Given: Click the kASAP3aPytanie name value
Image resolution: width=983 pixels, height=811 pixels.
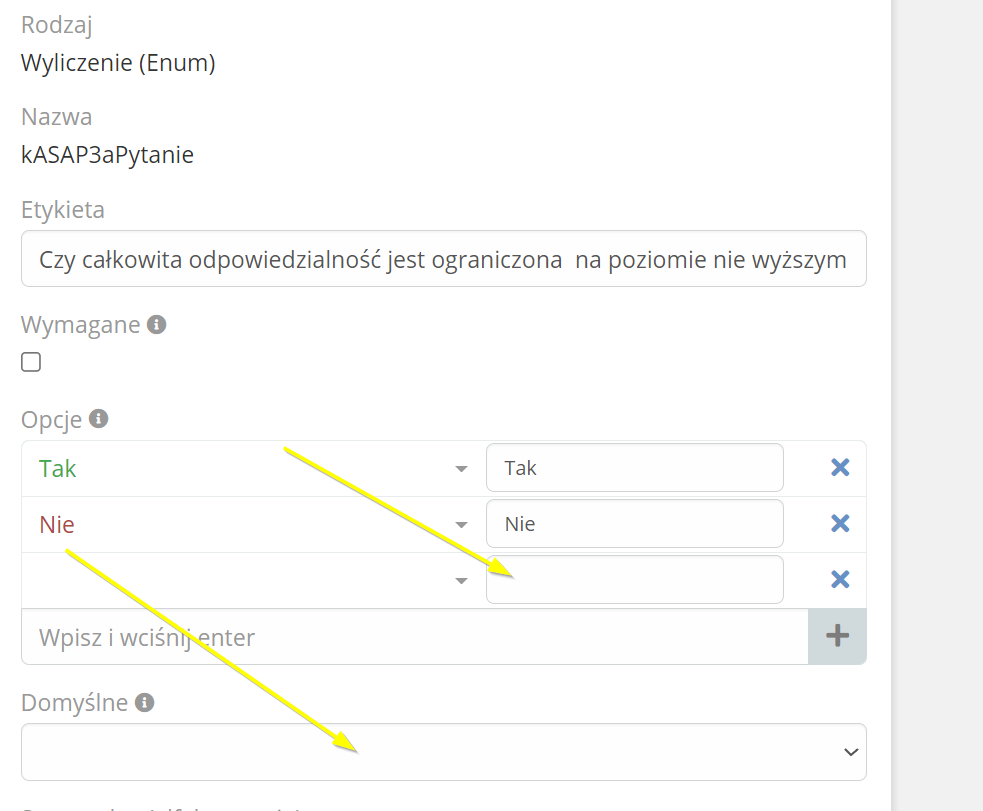Looking at the screenshot, I should click(107, 155).
